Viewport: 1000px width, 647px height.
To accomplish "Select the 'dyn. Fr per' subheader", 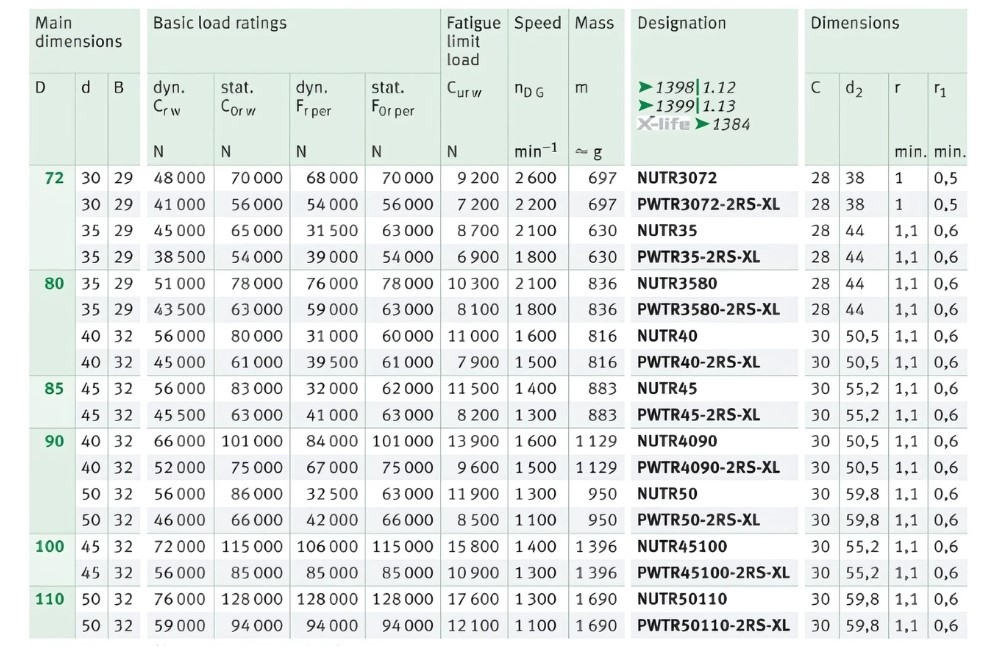I will pos(313,98).
